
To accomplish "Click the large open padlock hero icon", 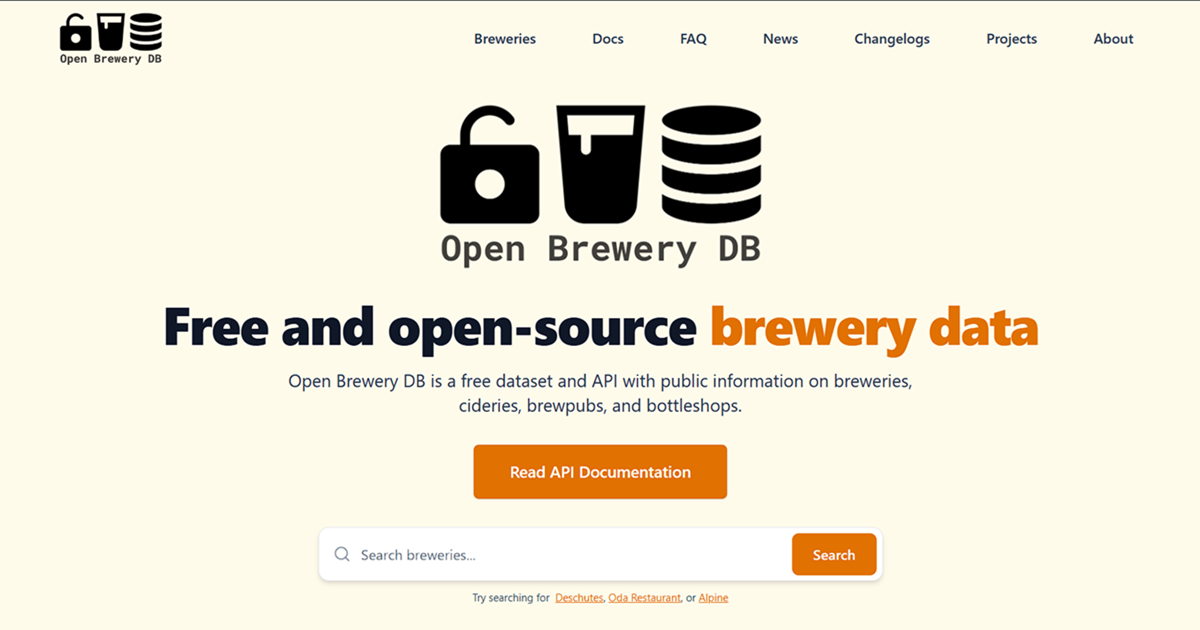I will click(x=490, y=166).
